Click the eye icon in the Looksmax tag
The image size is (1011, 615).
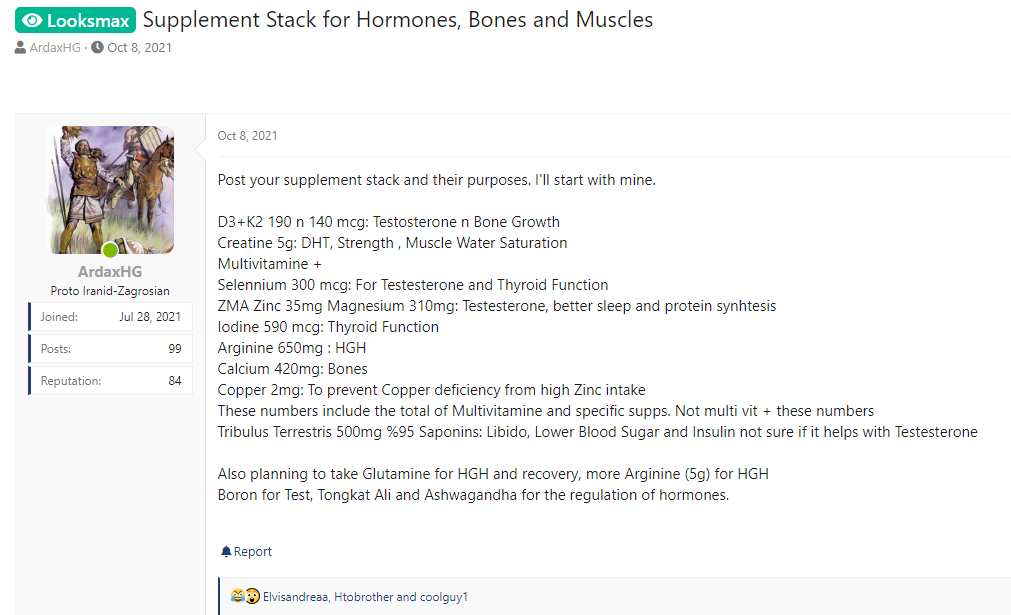click(x=32, y=20)
